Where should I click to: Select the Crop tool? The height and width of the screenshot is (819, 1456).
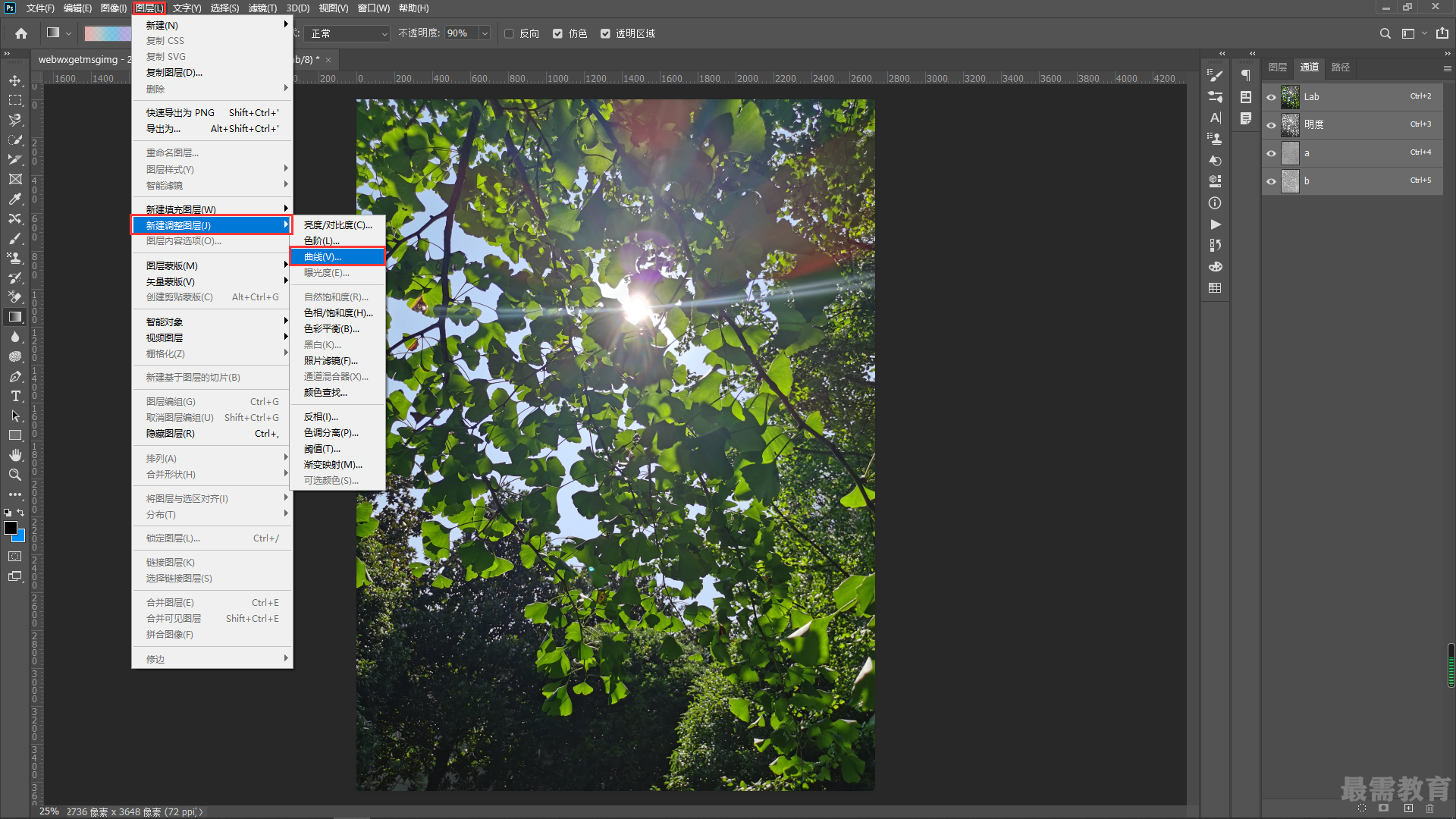click(15, 159)
